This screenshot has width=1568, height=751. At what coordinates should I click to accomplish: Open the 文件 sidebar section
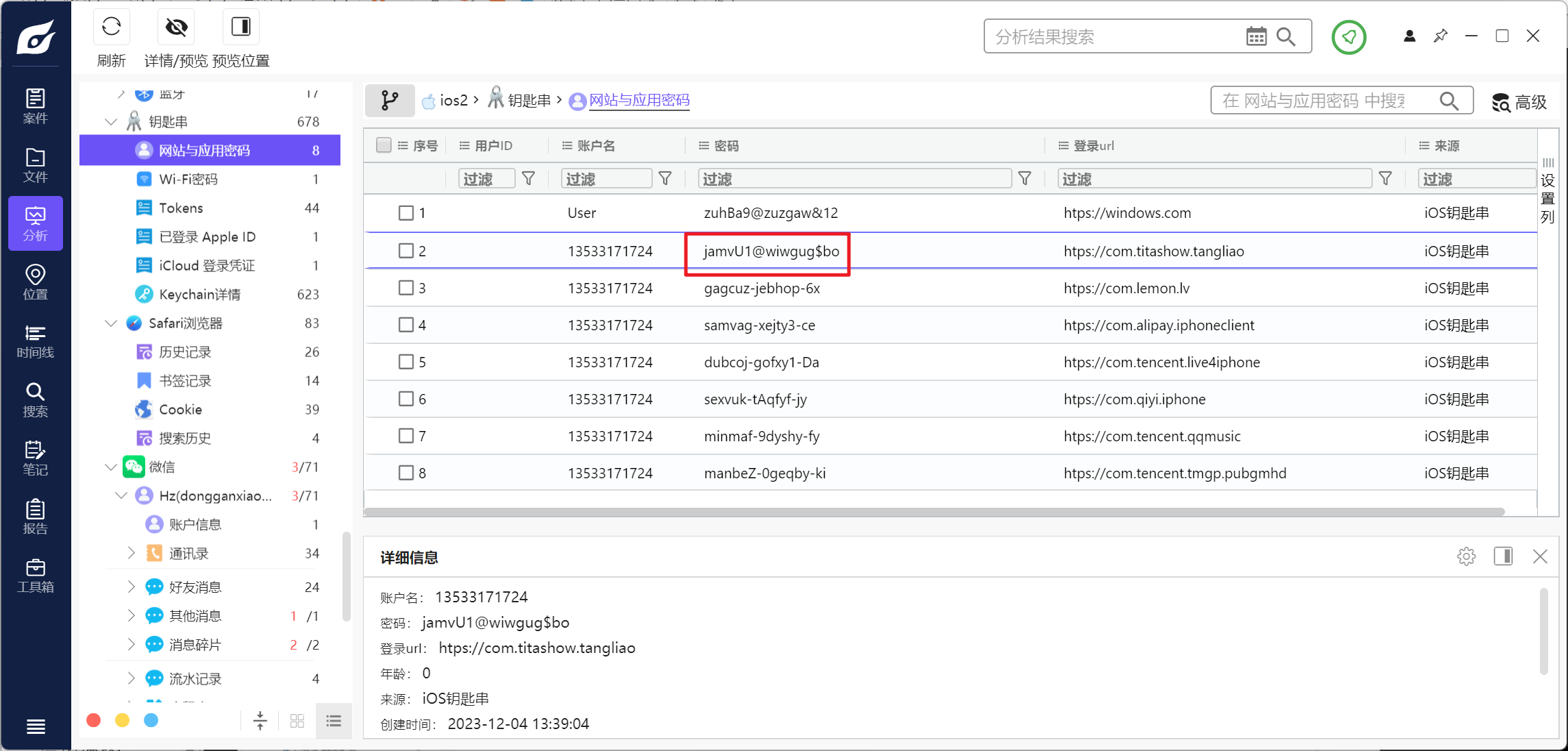point(35,165)
